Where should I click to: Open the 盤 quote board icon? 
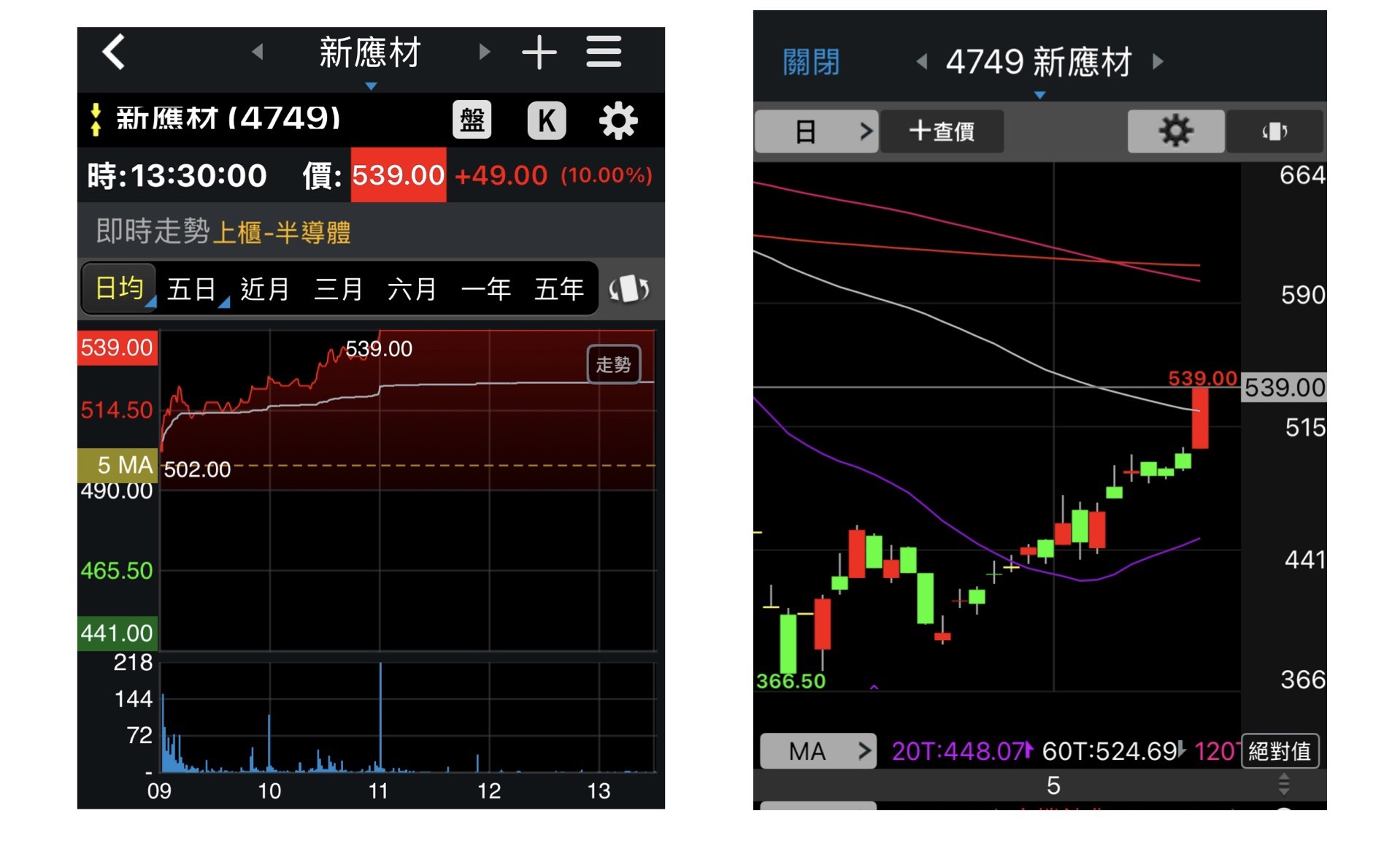coord(472,120)
